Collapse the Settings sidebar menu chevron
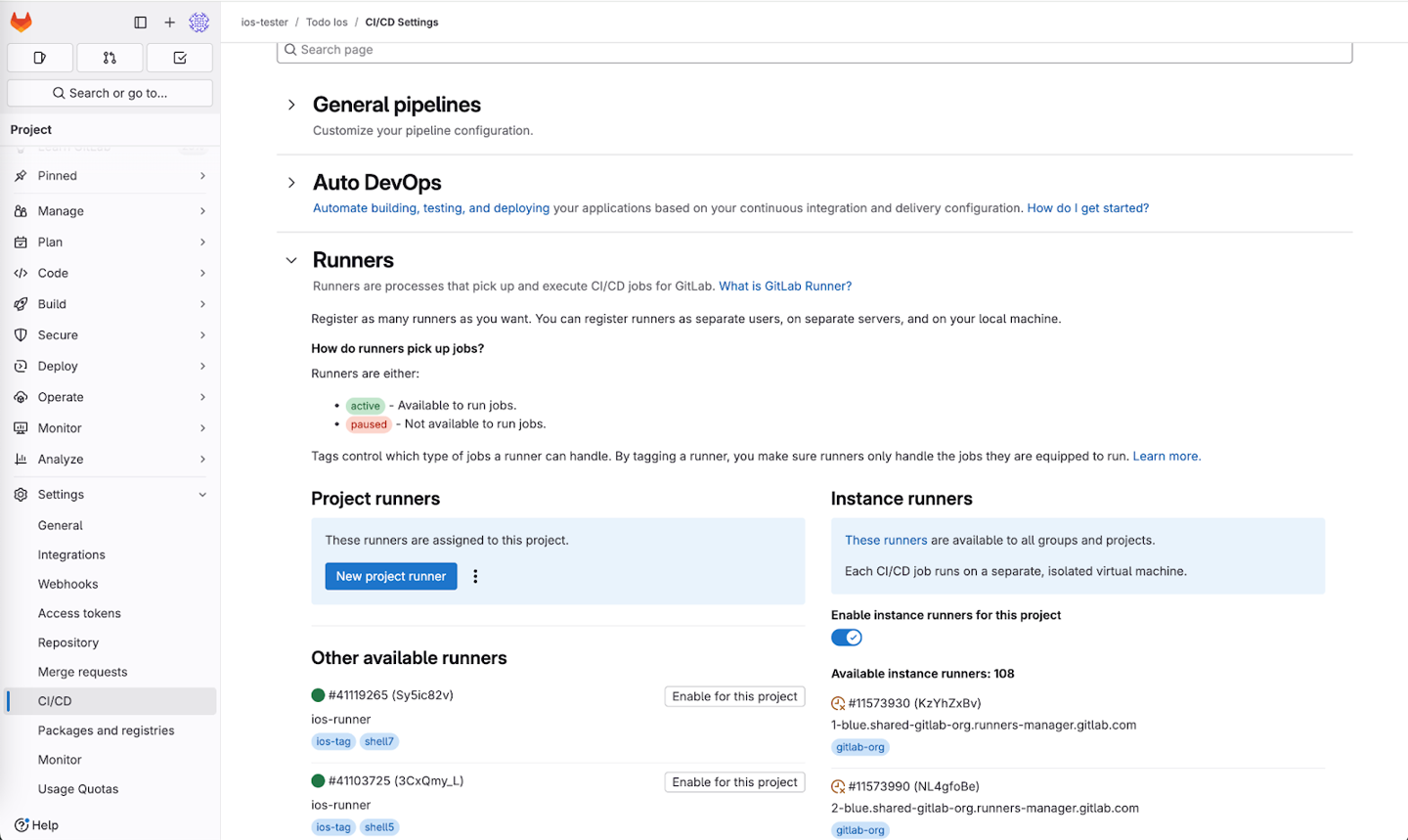 202,495
